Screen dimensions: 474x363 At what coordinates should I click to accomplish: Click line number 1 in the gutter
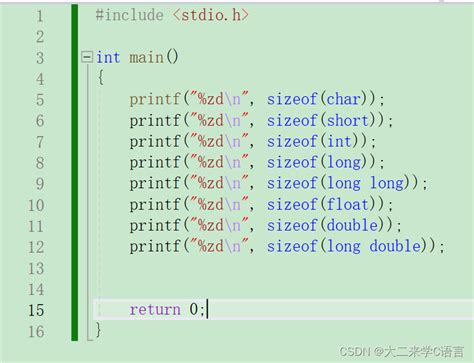(40, 16)
